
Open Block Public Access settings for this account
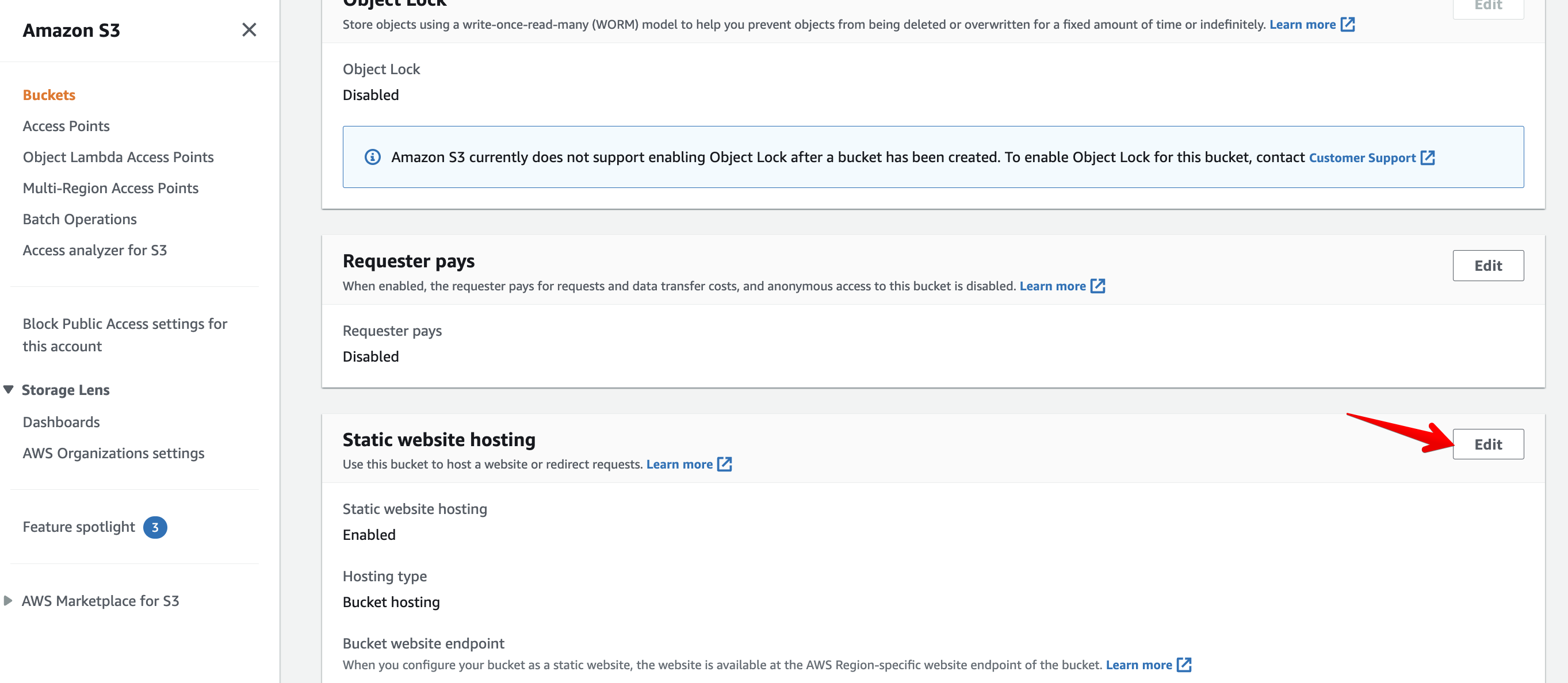coord(125,335)
